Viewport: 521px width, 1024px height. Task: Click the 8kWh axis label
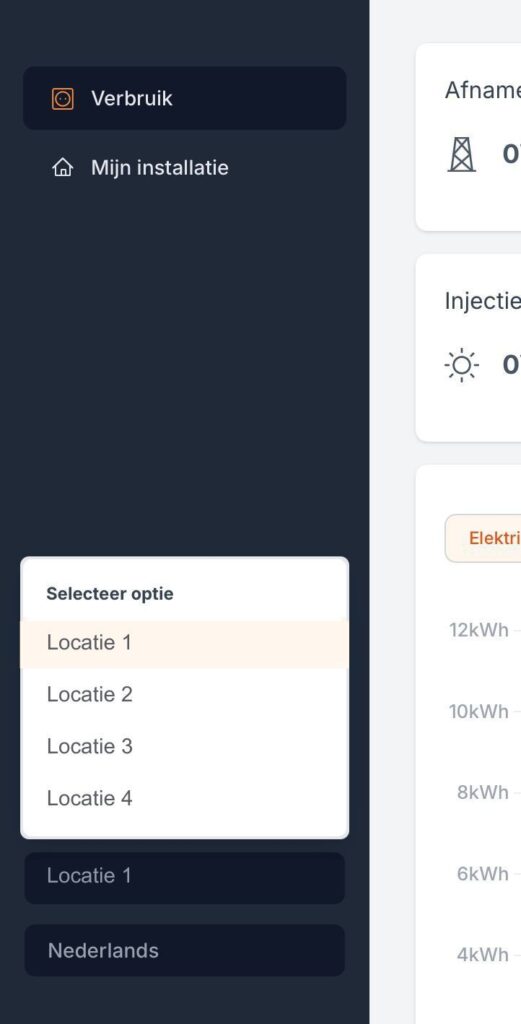pos(482,792)
